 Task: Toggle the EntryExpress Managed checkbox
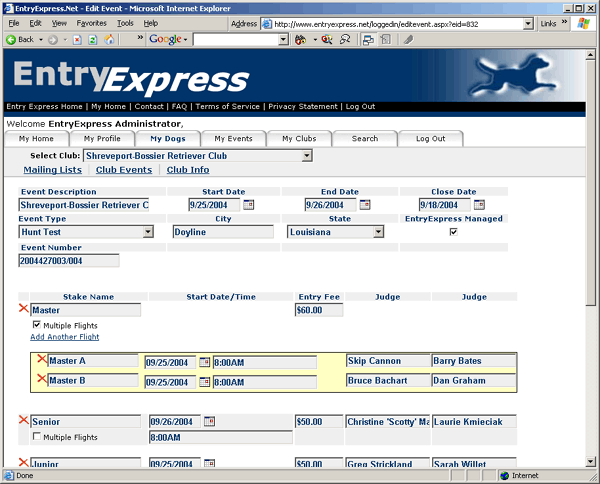click(x=453, y=231)
